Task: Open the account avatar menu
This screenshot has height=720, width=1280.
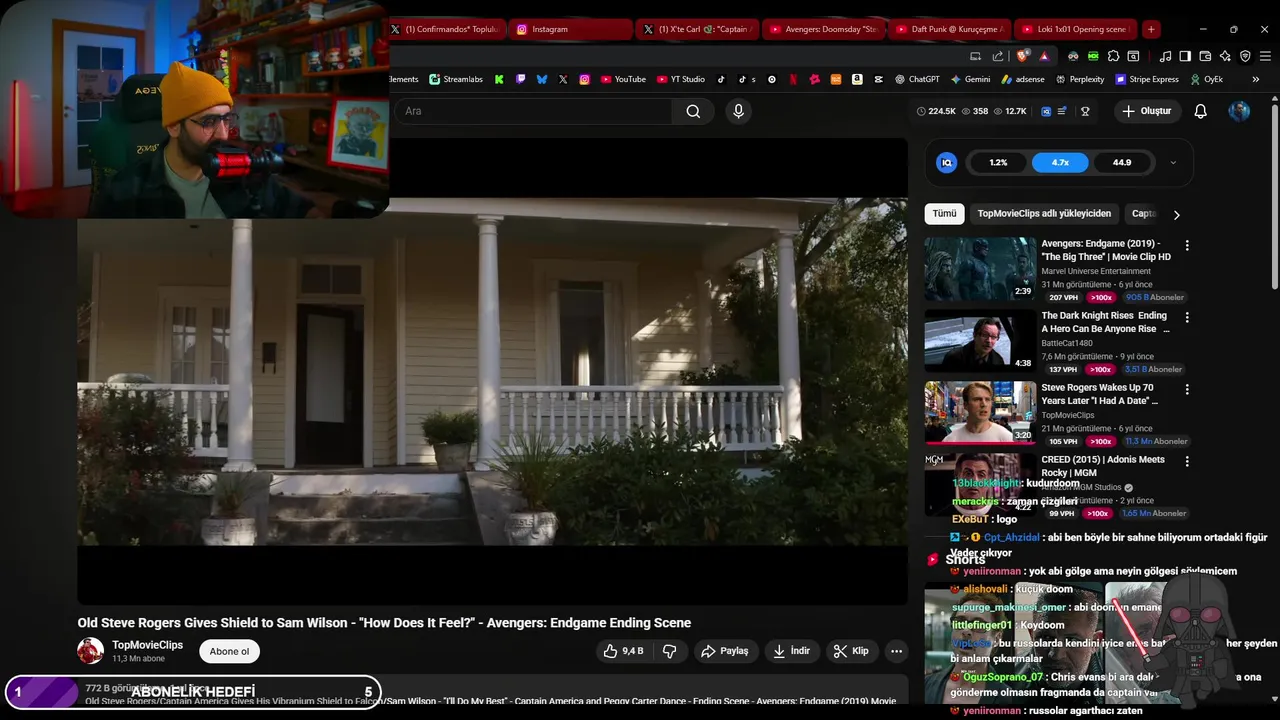Action: click(x=1239, y=111)
